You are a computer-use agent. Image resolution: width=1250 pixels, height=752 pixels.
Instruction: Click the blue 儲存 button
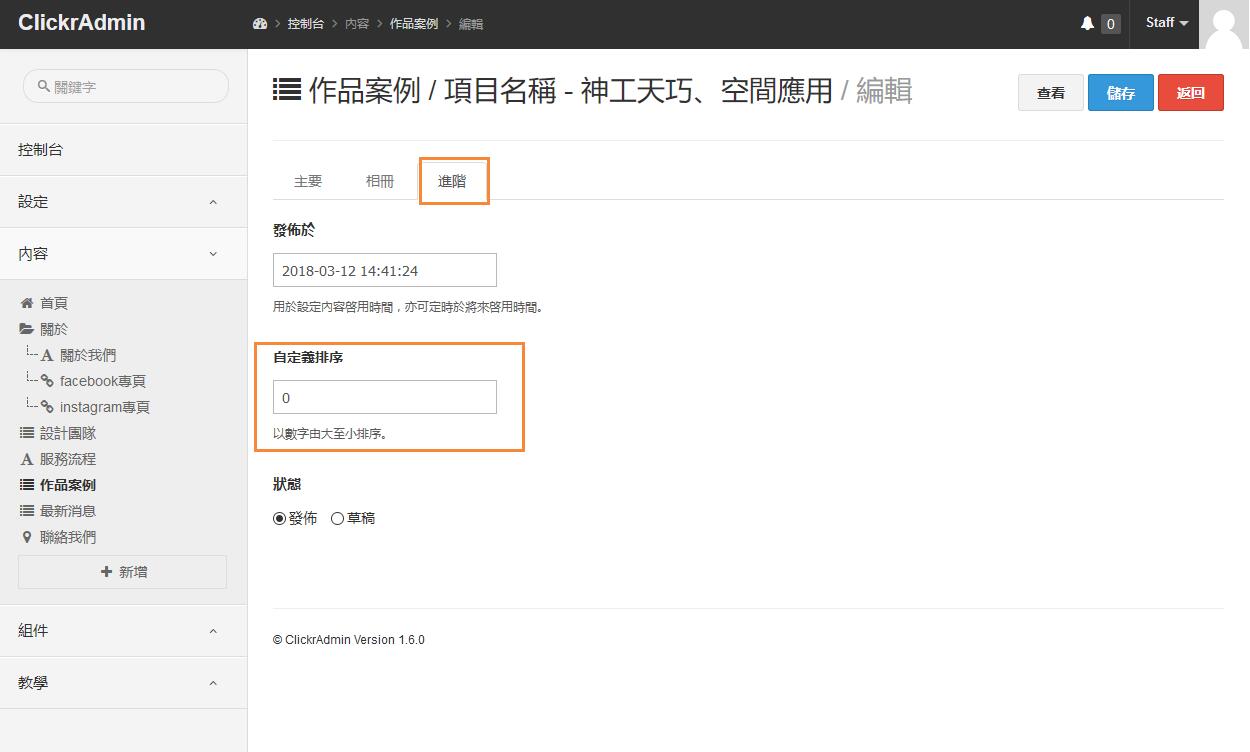(1121, 93)
